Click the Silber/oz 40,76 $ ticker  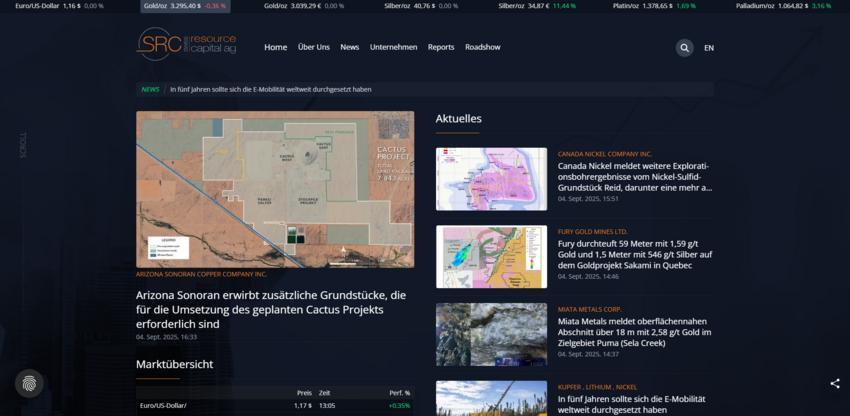(421, 6)
